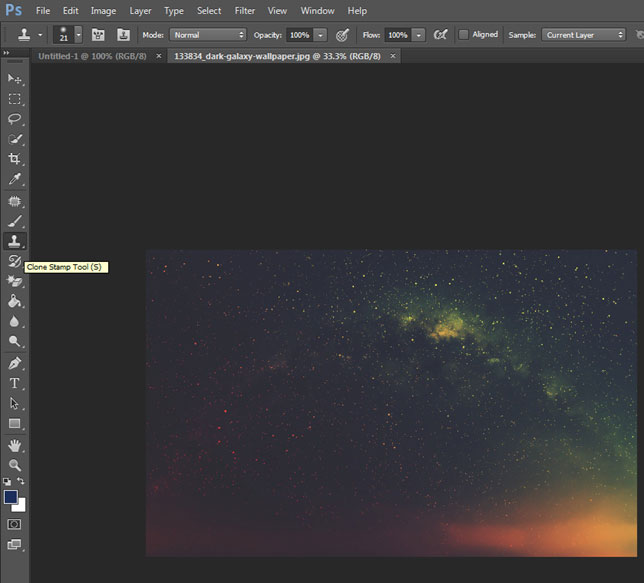Select the Hand tool
Viewport: 644px width, 583px height.
tap(15, 445)
